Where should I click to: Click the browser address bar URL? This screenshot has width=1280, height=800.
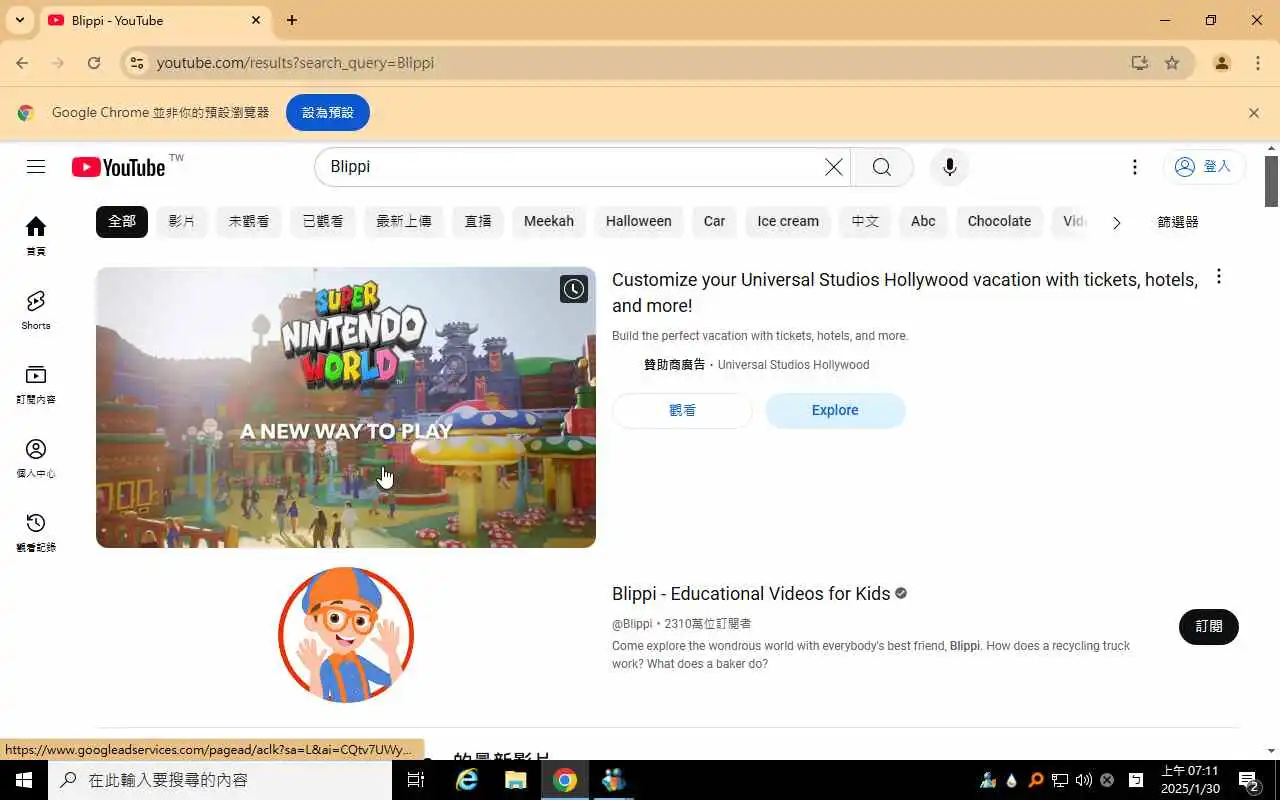[x=295, y=63]
